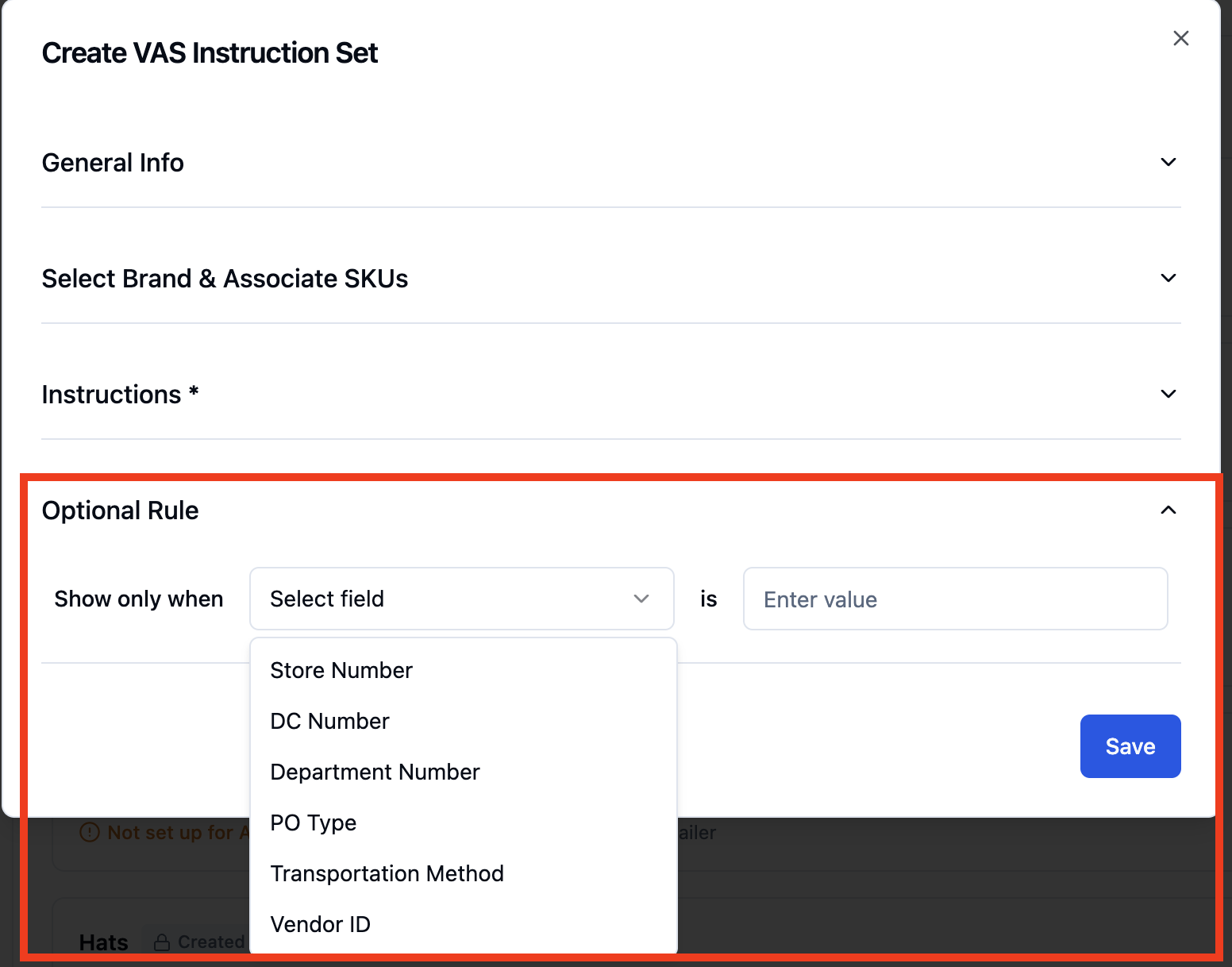This screenshot has height=967, width=1232.
Task: Click the General Info section heading
Action: coord(113,163)
